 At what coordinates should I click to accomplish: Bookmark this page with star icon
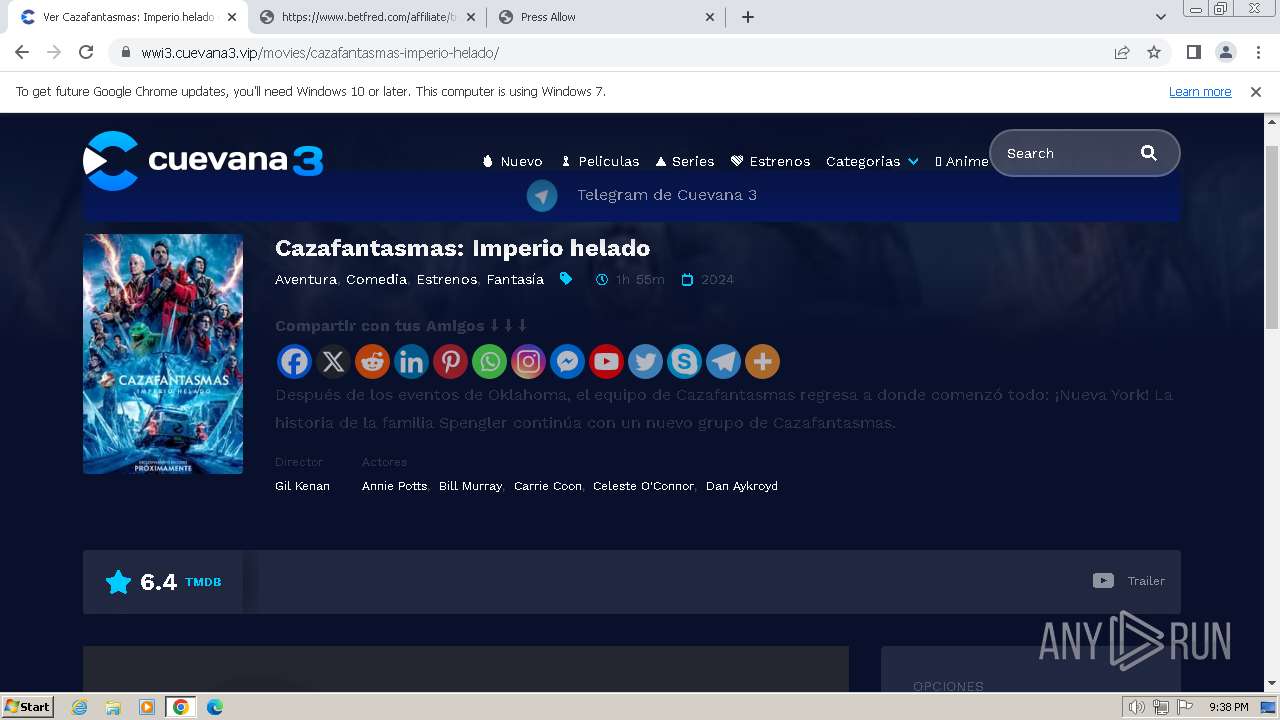[1154, 52]
